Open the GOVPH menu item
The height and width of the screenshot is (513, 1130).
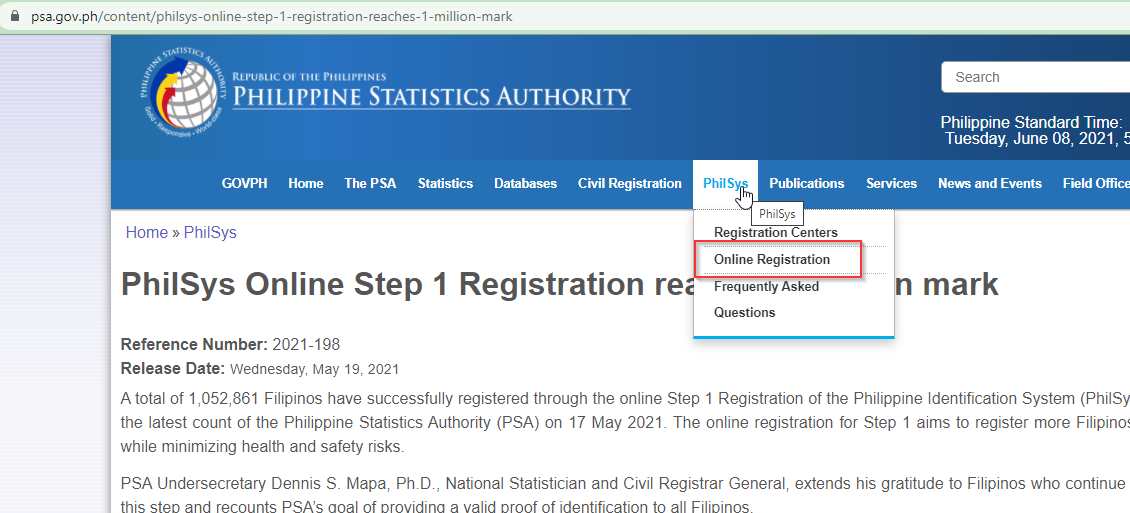coord(244,184)
